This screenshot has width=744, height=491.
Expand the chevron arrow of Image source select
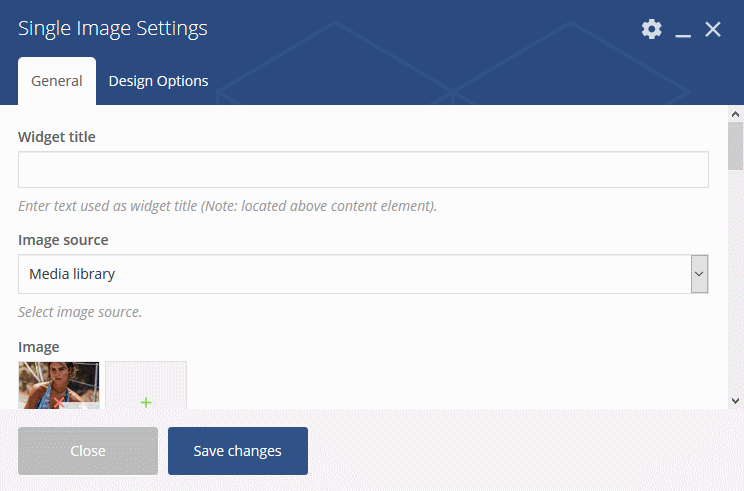coord(699,274)
